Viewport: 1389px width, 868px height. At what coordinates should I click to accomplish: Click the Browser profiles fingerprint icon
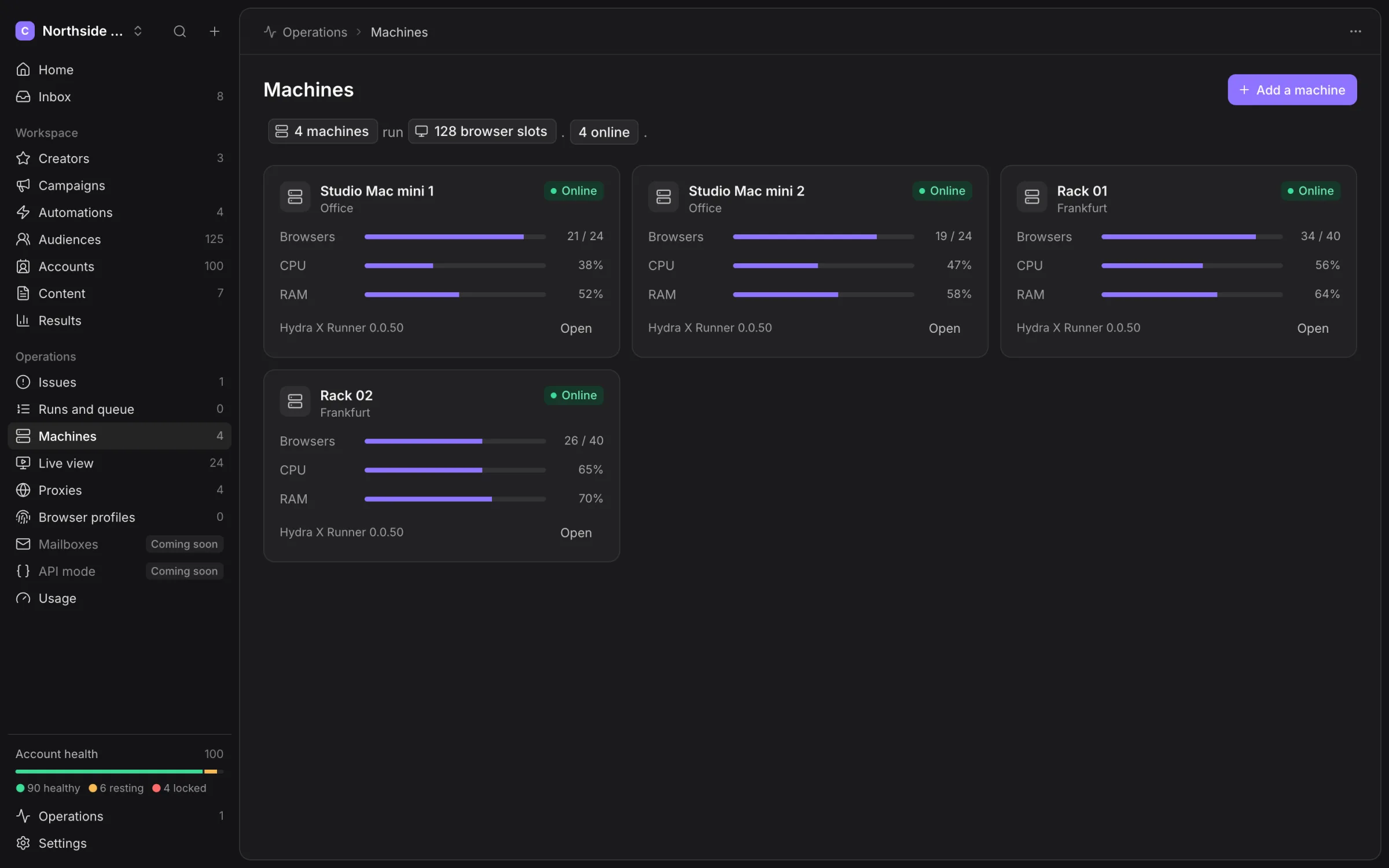click(x=23, y=517)
